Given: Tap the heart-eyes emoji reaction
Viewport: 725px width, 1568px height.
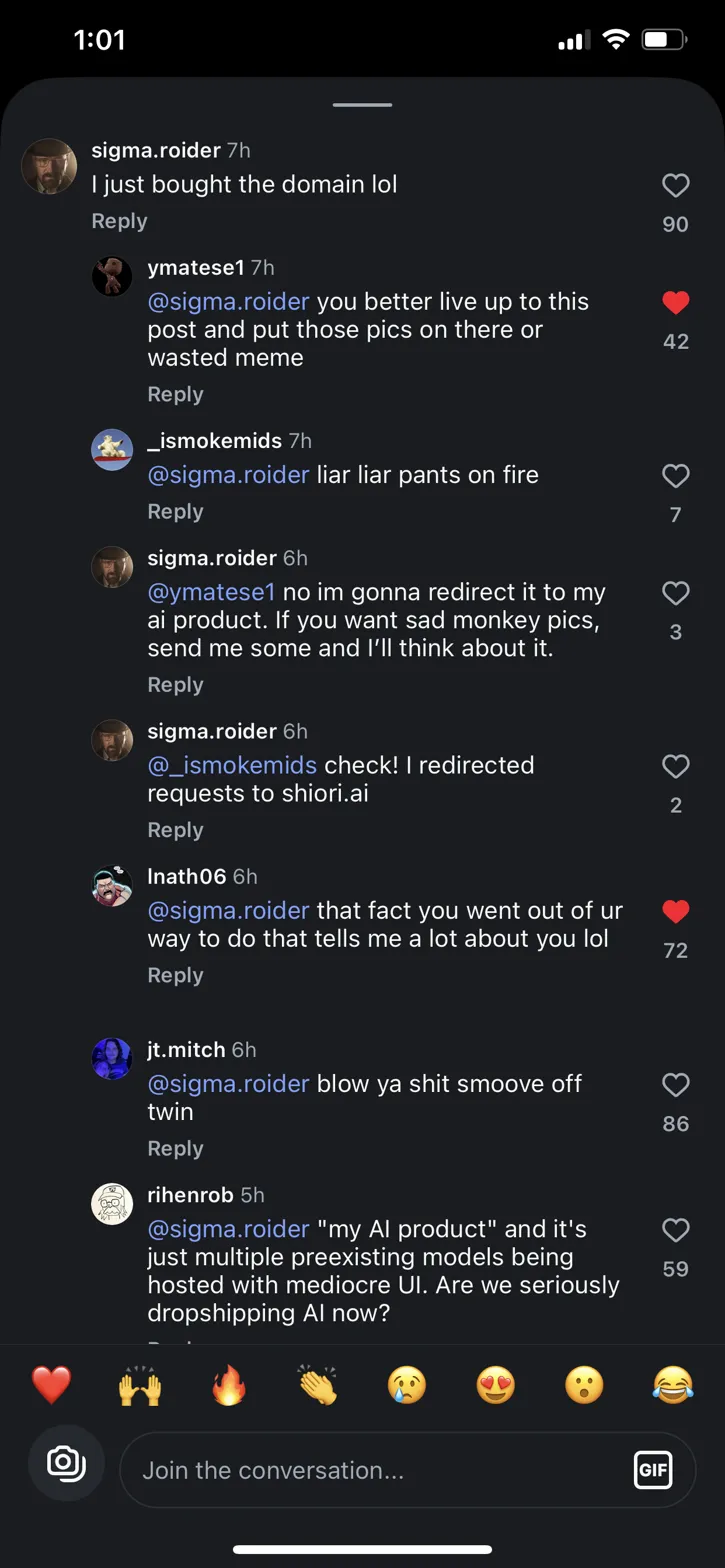Looking at the screenshot, I should pos(496,1386).
